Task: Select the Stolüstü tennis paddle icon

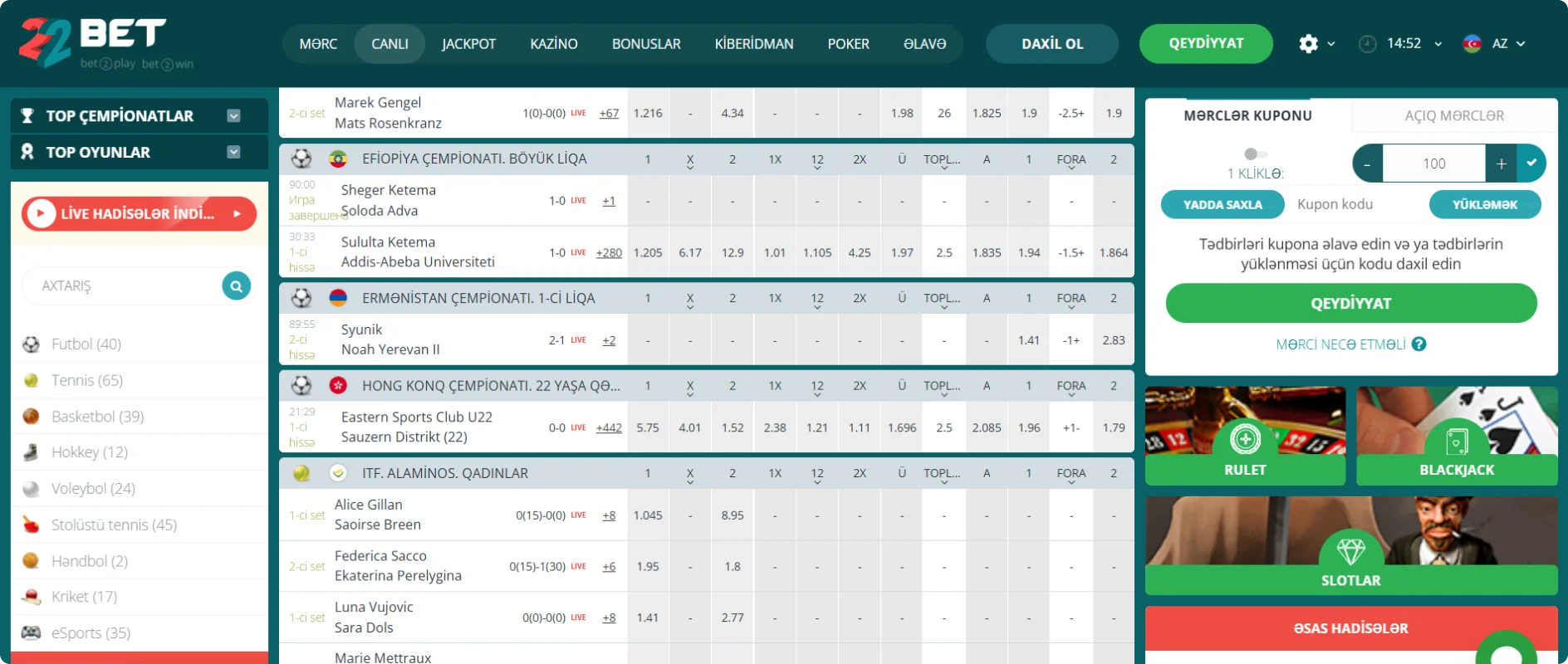Action: pyautogui.click(x=31, y=525)
